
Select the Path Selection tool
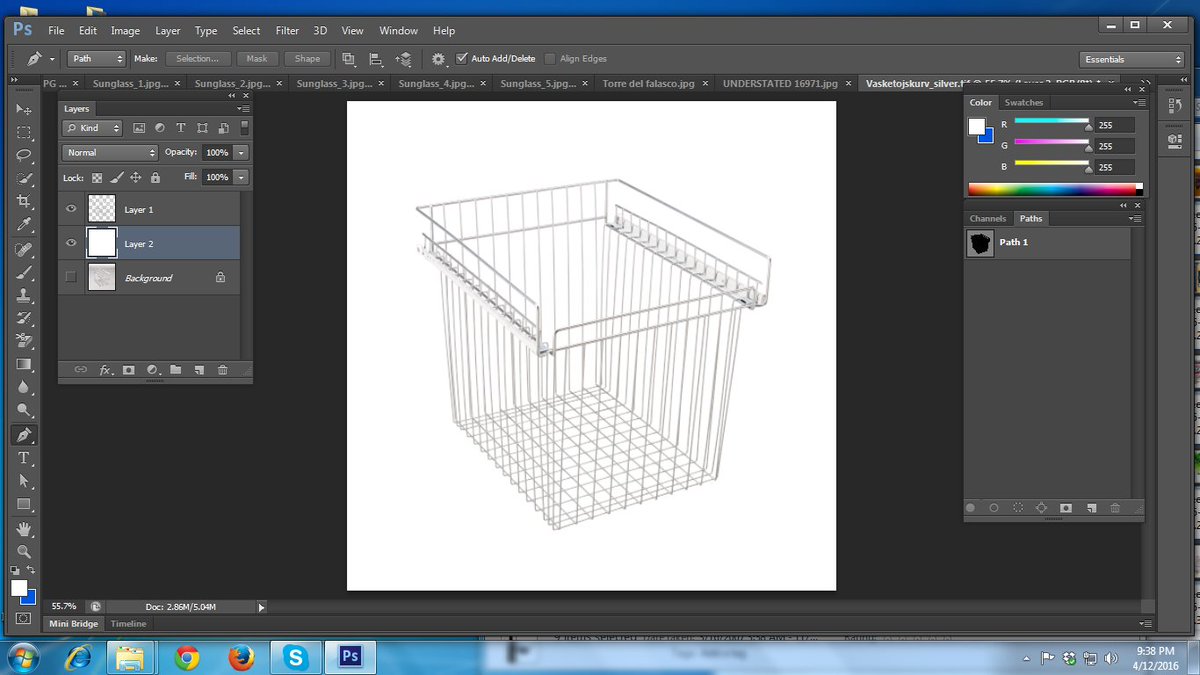click(24, 481)
